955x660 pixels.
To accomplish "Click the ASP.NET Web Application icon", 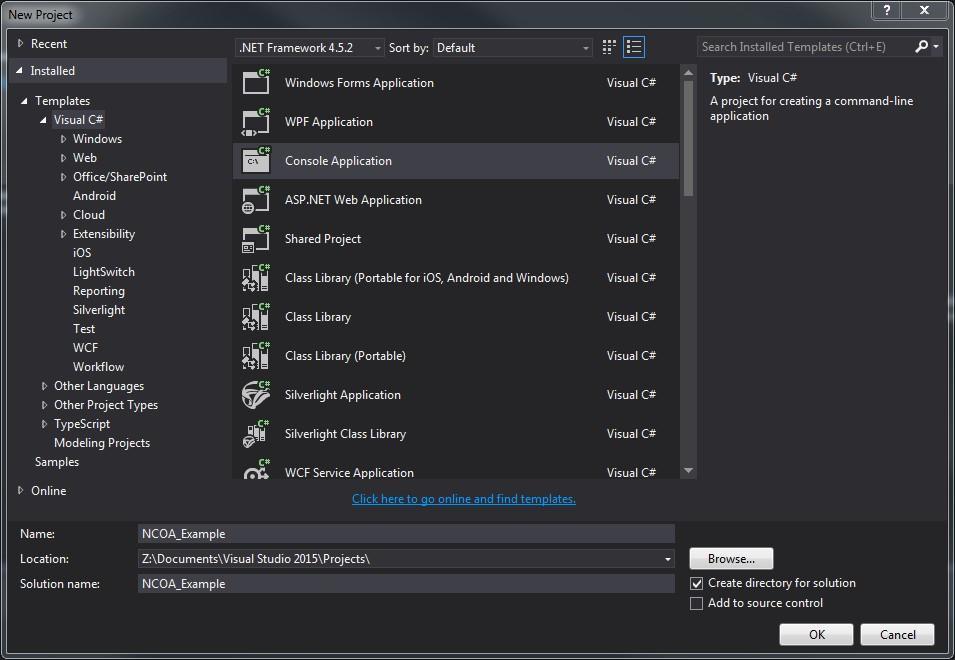I will 257,200.
